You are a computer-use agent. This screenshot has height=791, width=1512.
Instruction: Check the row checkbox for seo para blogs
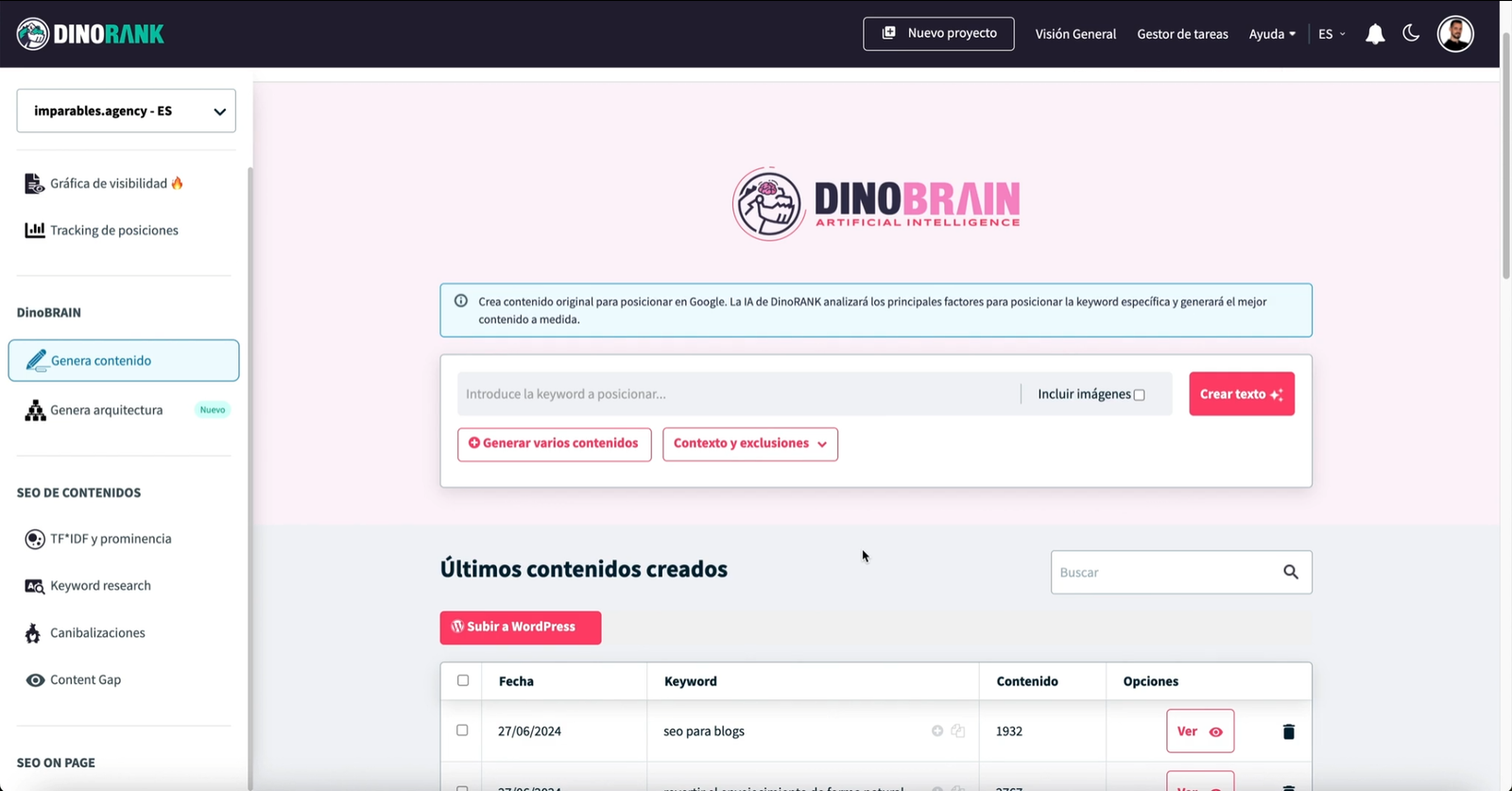click(462, 731)
